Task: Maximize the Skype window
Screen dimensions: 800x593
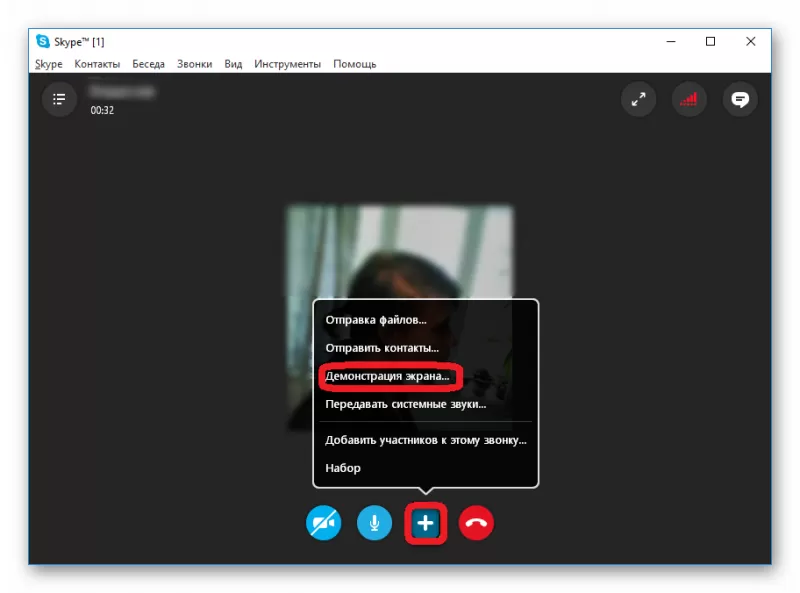Action: pos(710,41)
